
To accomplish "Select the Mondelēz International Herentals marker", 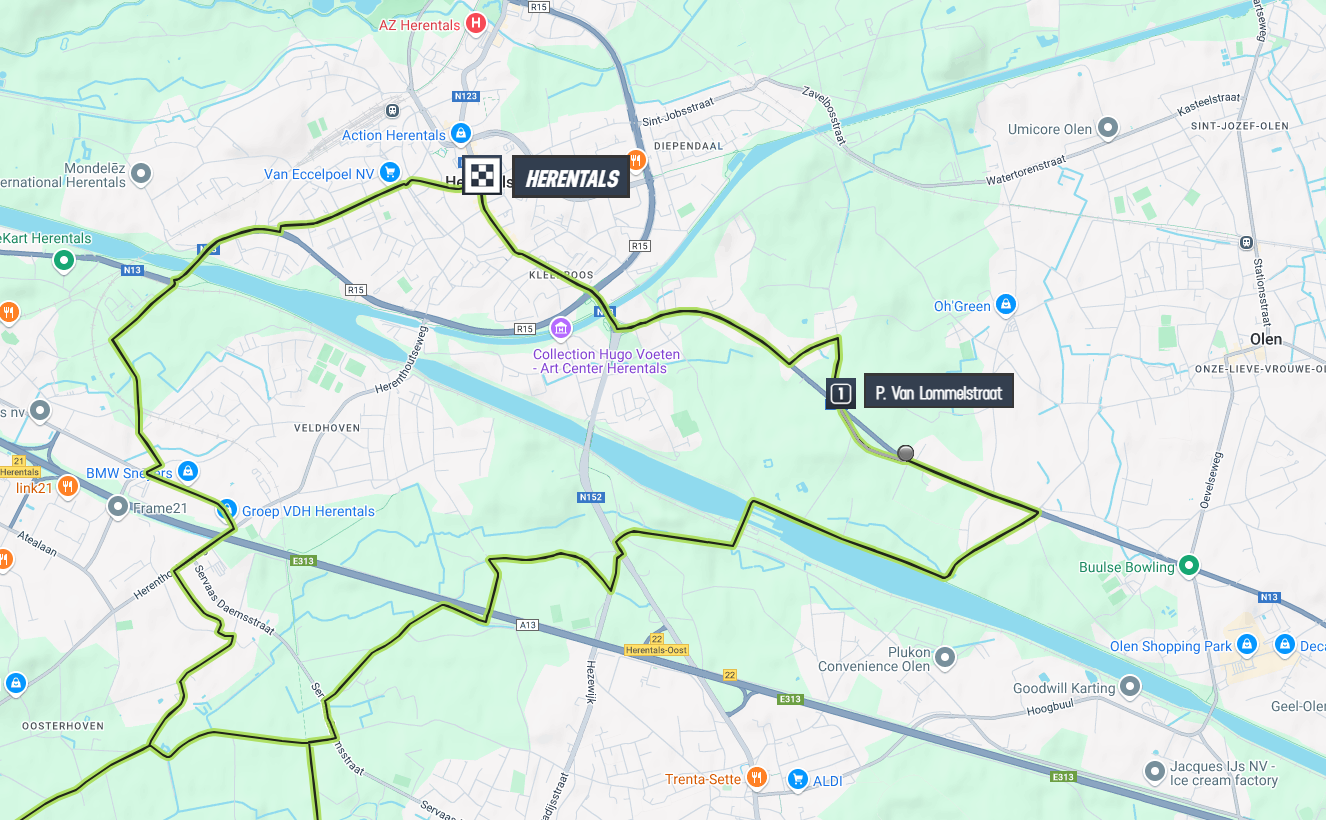I will pyautogui.click(x=142, y=174).
